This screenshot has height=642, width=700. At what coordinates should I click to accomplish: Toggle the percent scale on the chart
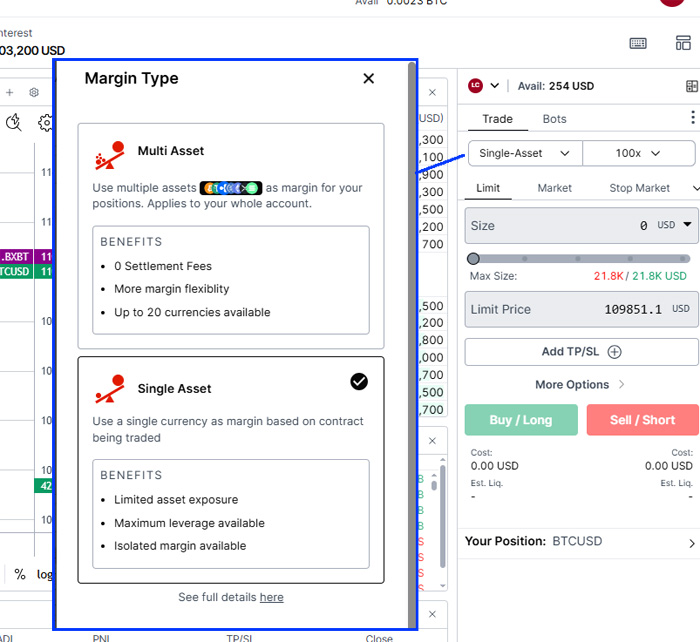tap(19, 574)
